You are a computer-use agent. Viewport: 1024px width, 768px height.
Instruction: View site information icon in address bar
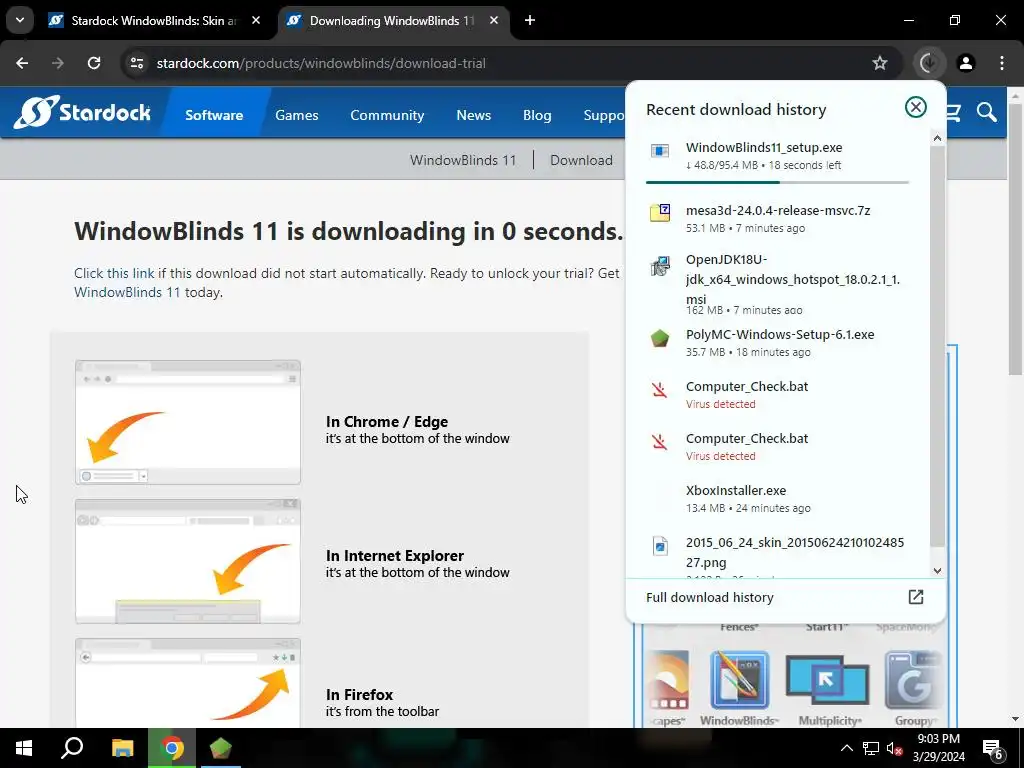pos(137,63)
